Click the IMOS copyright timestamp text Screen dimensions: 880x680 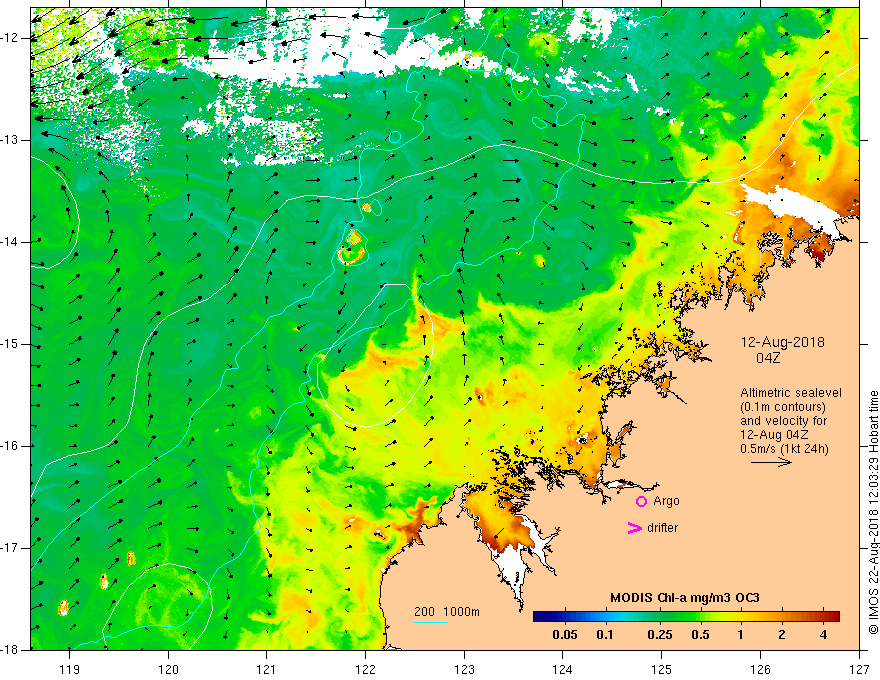873,512
